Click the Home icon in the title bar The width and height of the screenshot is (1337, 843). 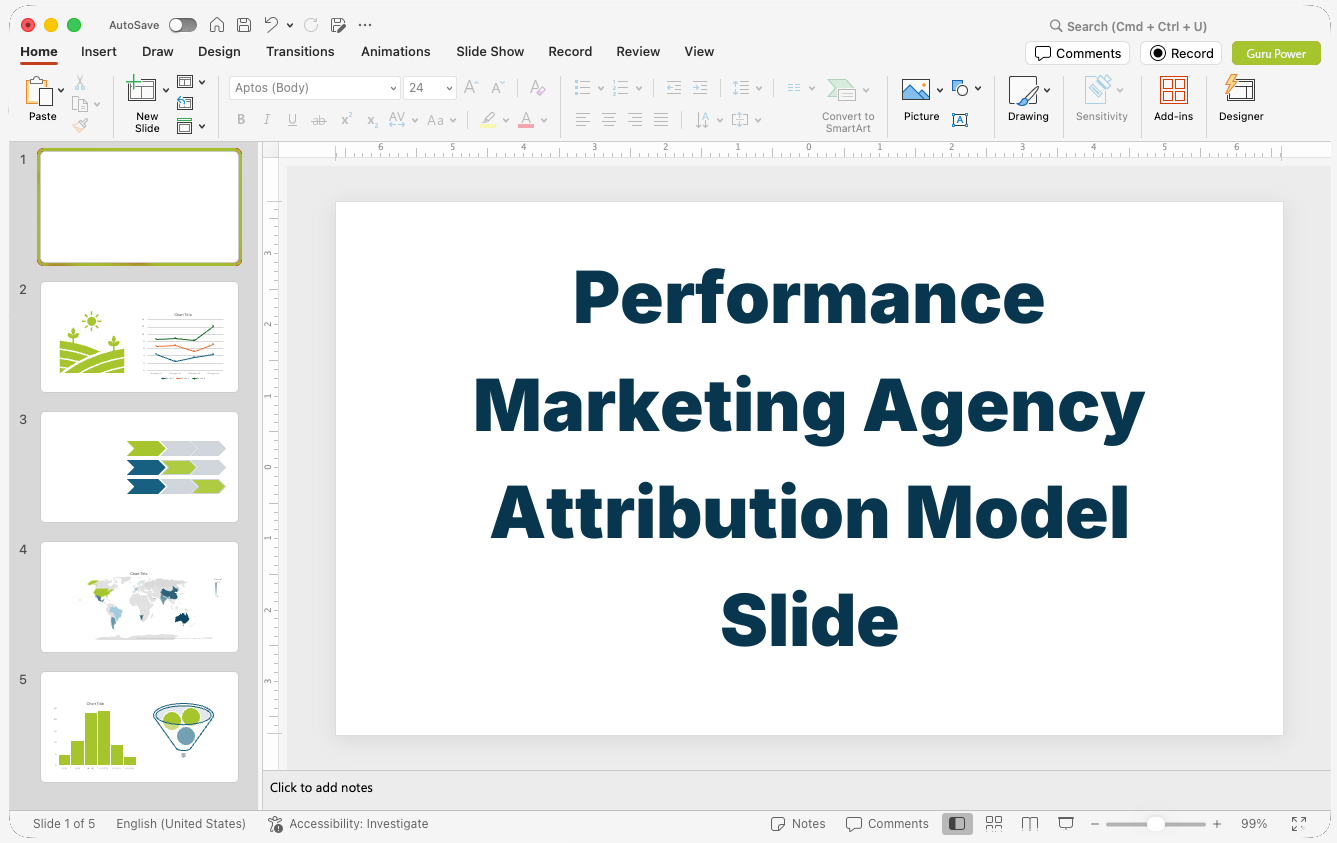[217, 25]
